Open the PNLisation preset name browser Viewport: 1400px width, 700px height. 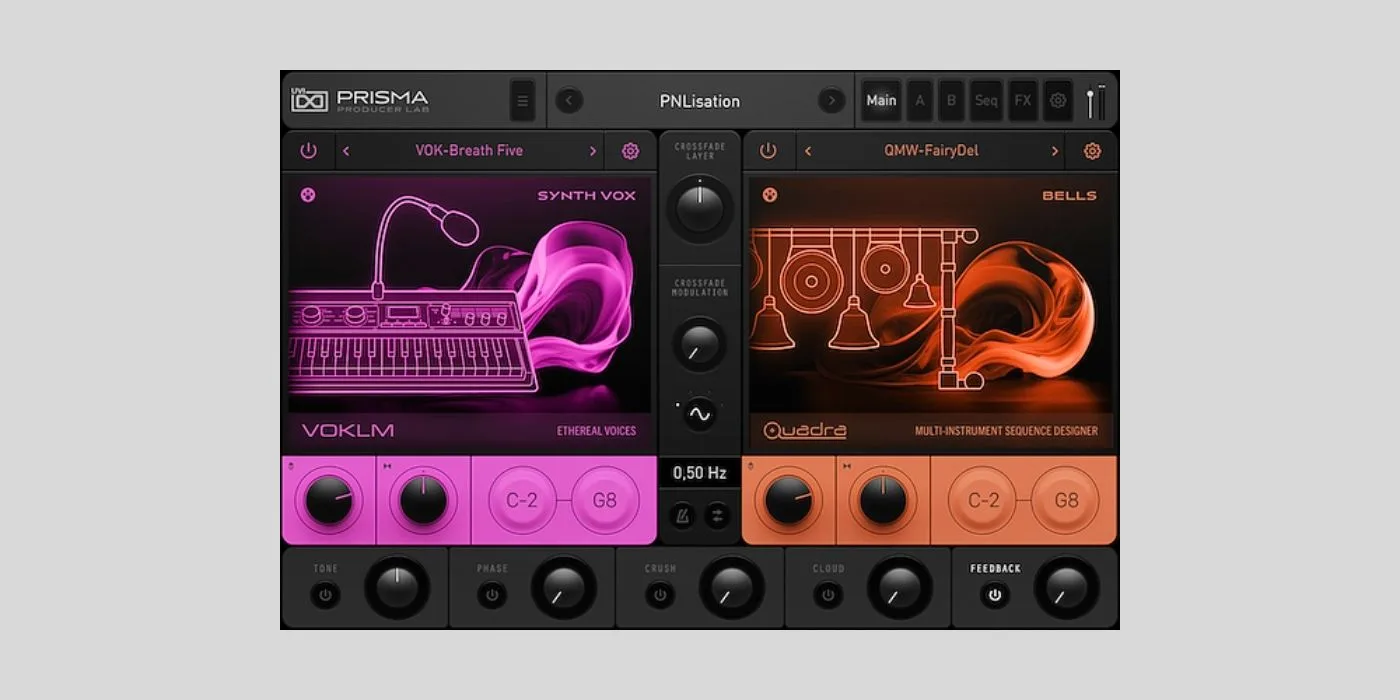(x=700, y=101)
